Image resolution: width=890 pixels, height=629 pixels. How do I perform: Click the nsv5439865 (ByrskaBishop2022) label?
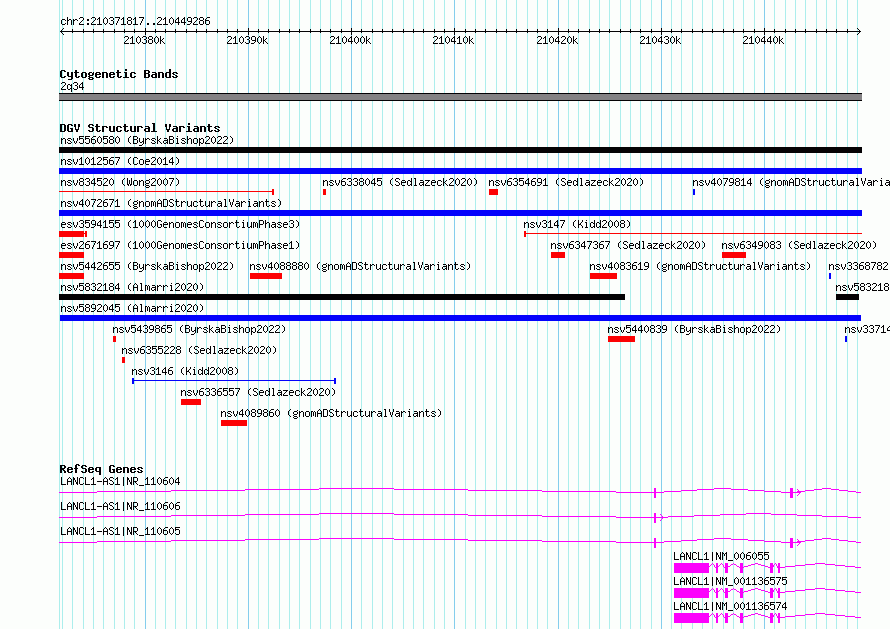click(199, 329)
